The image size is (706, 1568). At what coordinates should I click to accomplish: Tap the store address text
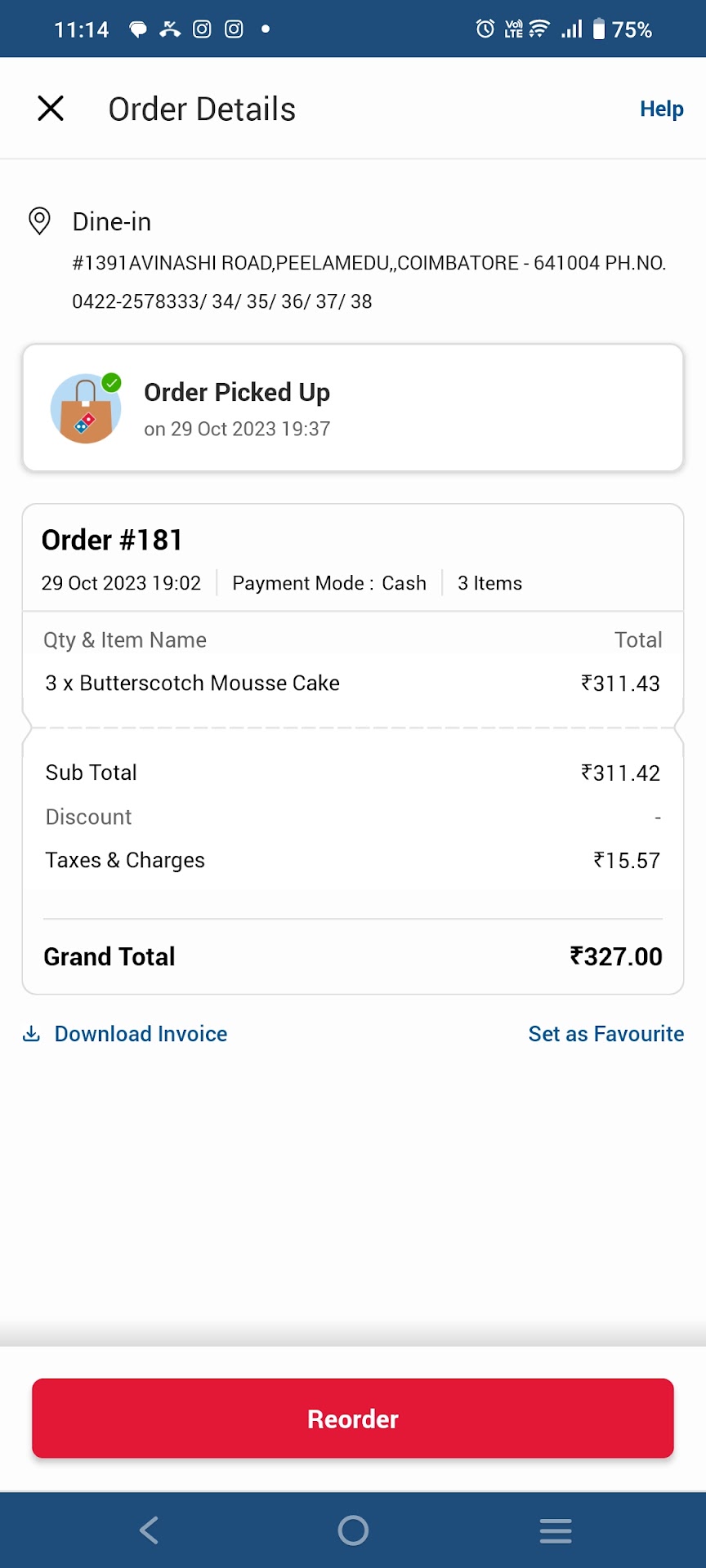coord(369,282)
